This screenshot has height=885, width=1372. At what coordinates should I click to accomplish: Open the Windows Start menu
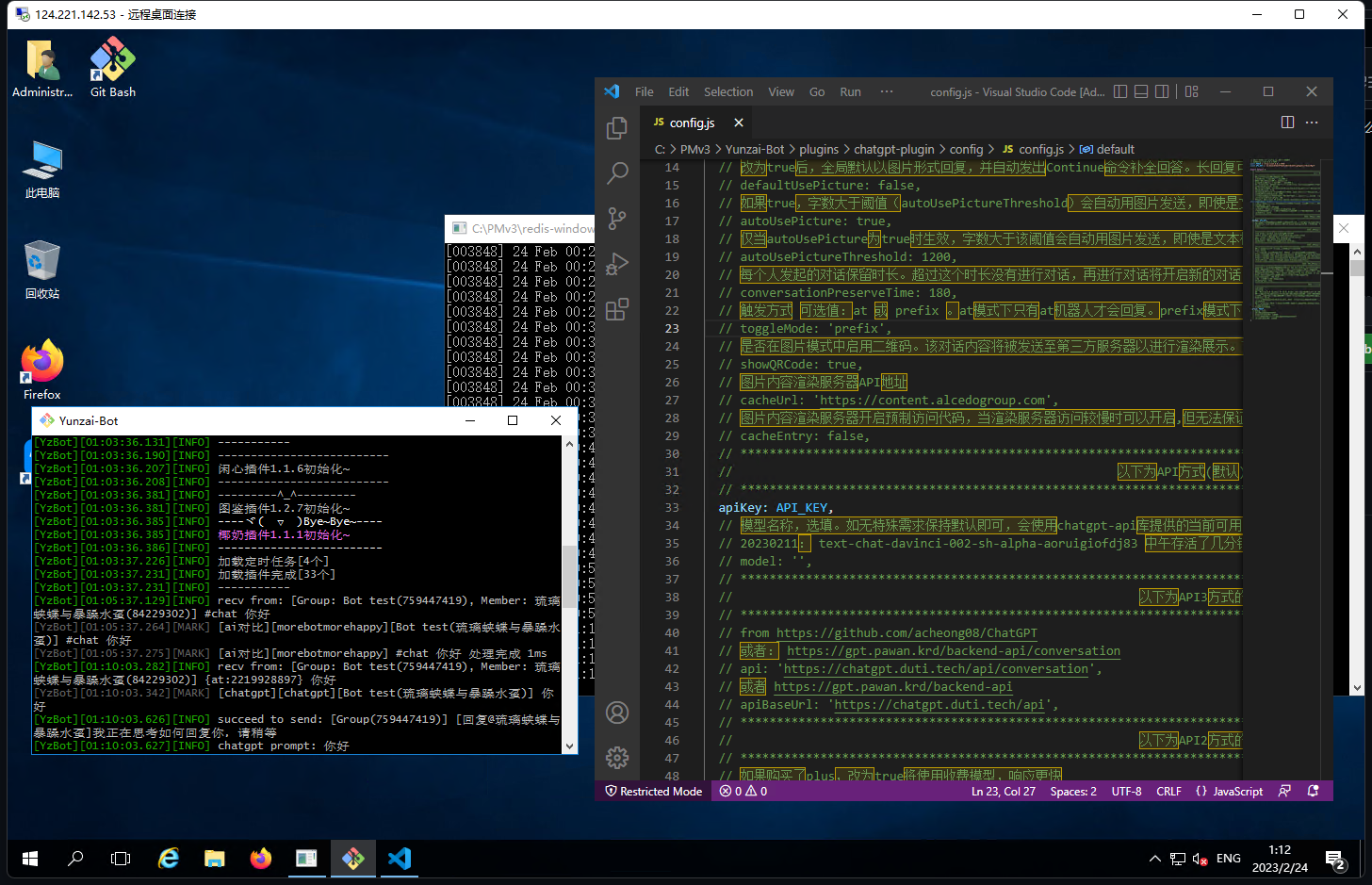(x=30, y=859)
